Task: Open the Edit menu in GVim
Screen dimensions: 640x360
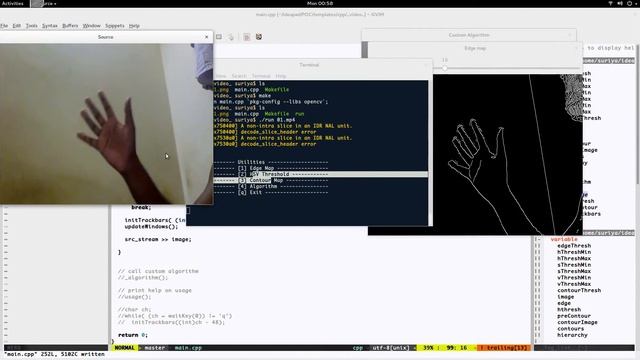Action: click(x=17, y=26)
